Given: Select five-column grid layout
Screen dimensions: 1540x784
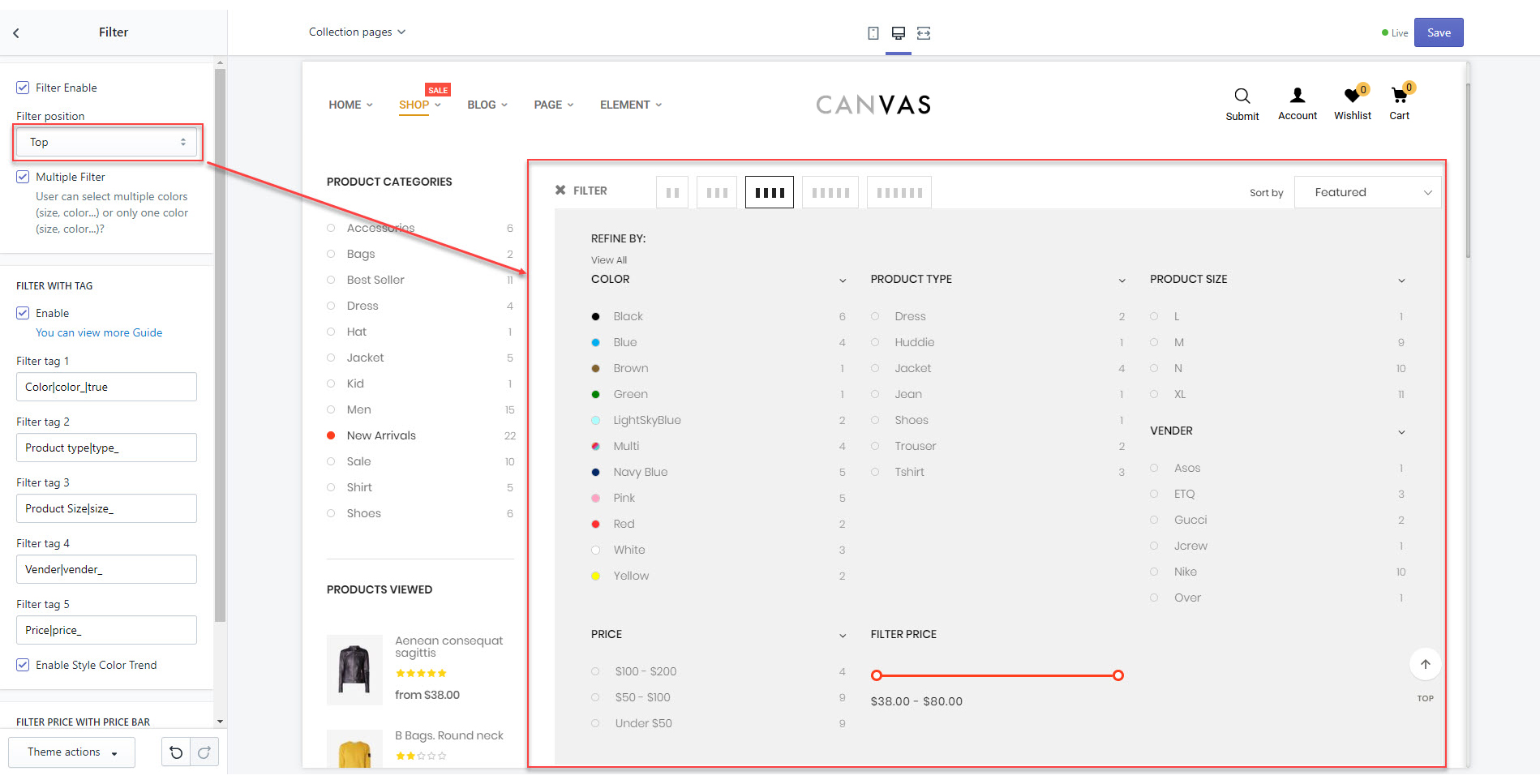Looking at the screenshot, I should (830, 192).
